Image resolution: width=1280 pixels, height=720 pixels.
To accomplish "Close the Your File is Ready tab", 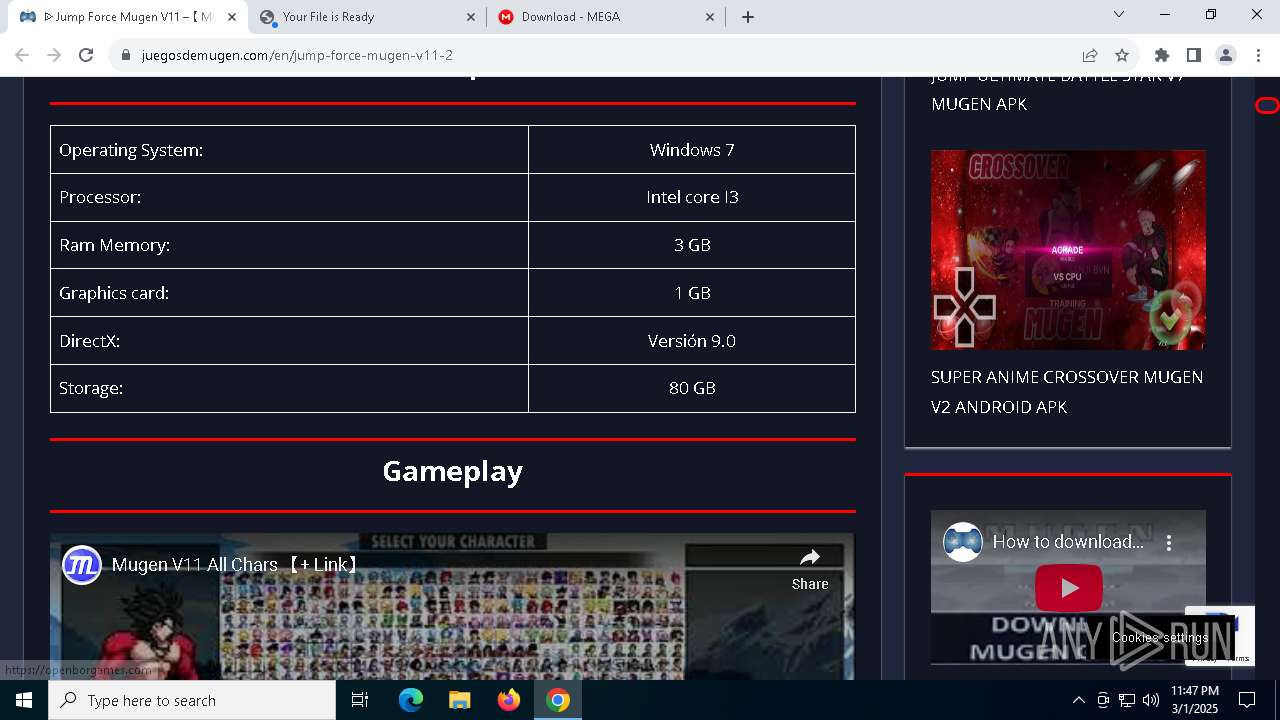I will click(471, 17).
